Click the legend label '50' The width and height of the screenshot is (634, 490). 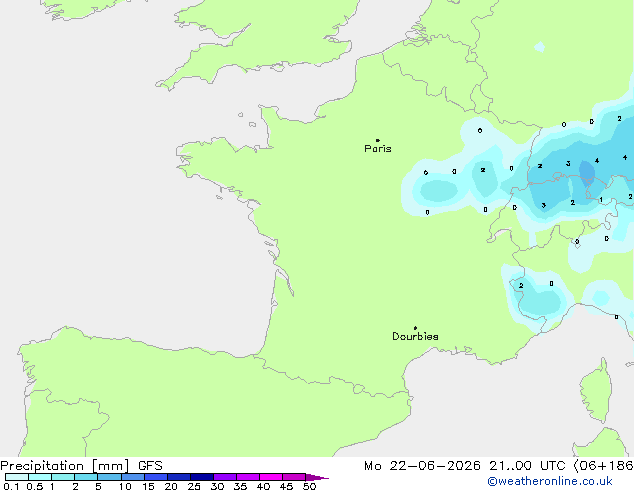click(x=310, y=486)
